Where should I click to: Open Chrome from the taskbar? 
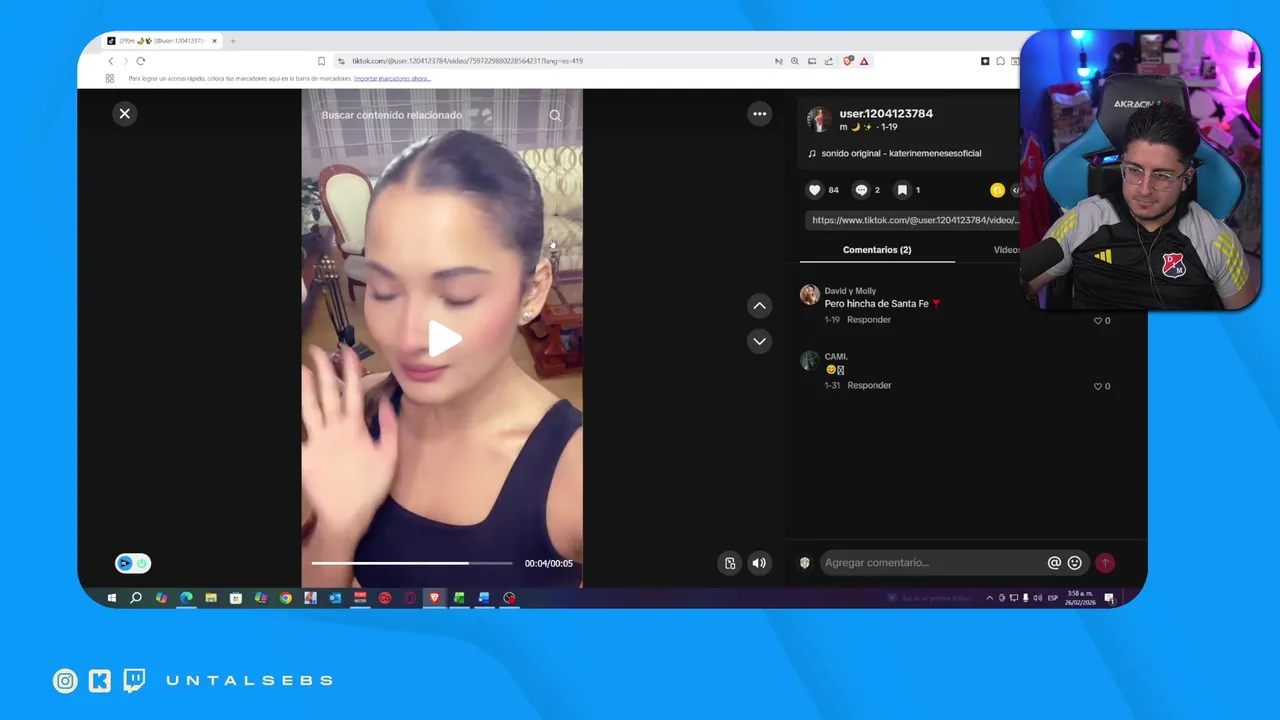click(x=286, y=598)
